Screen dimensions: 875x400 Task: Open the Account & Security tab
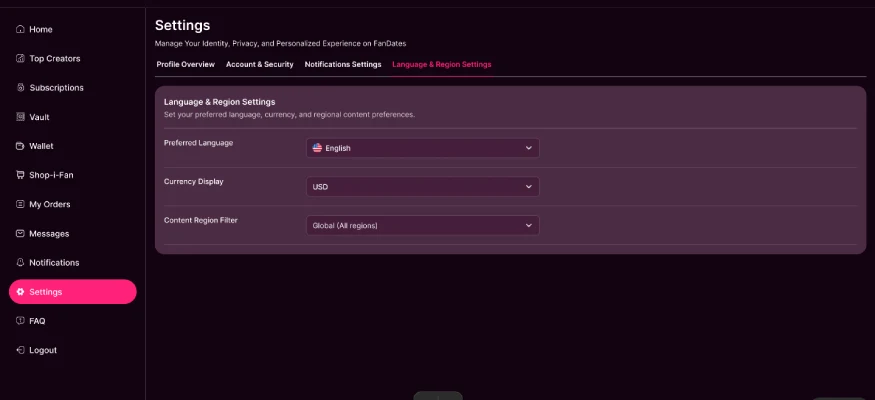tap(259, 65)
